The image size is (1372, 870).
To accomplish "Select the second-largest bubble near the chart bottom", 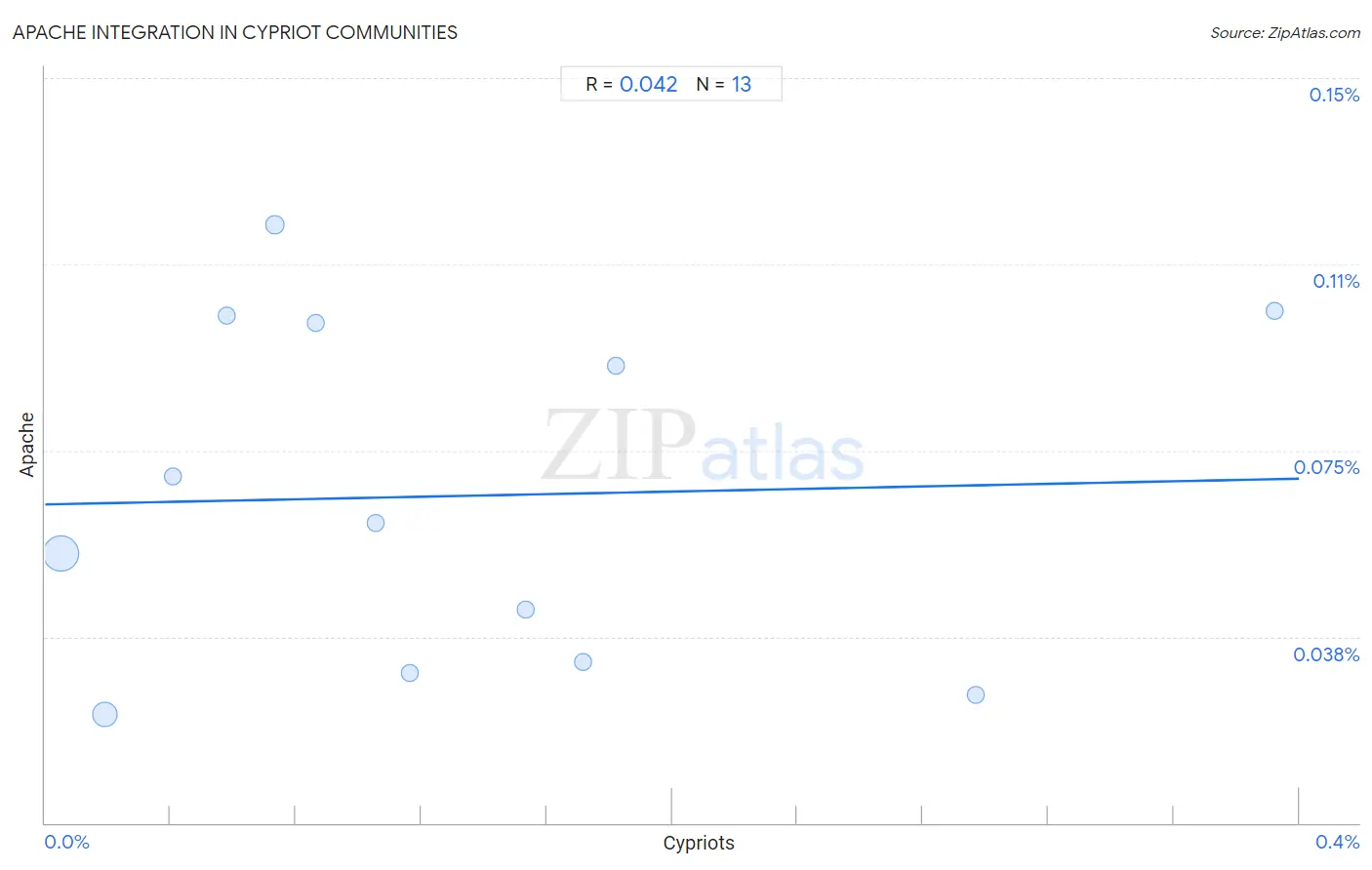I will coord(104,715).
